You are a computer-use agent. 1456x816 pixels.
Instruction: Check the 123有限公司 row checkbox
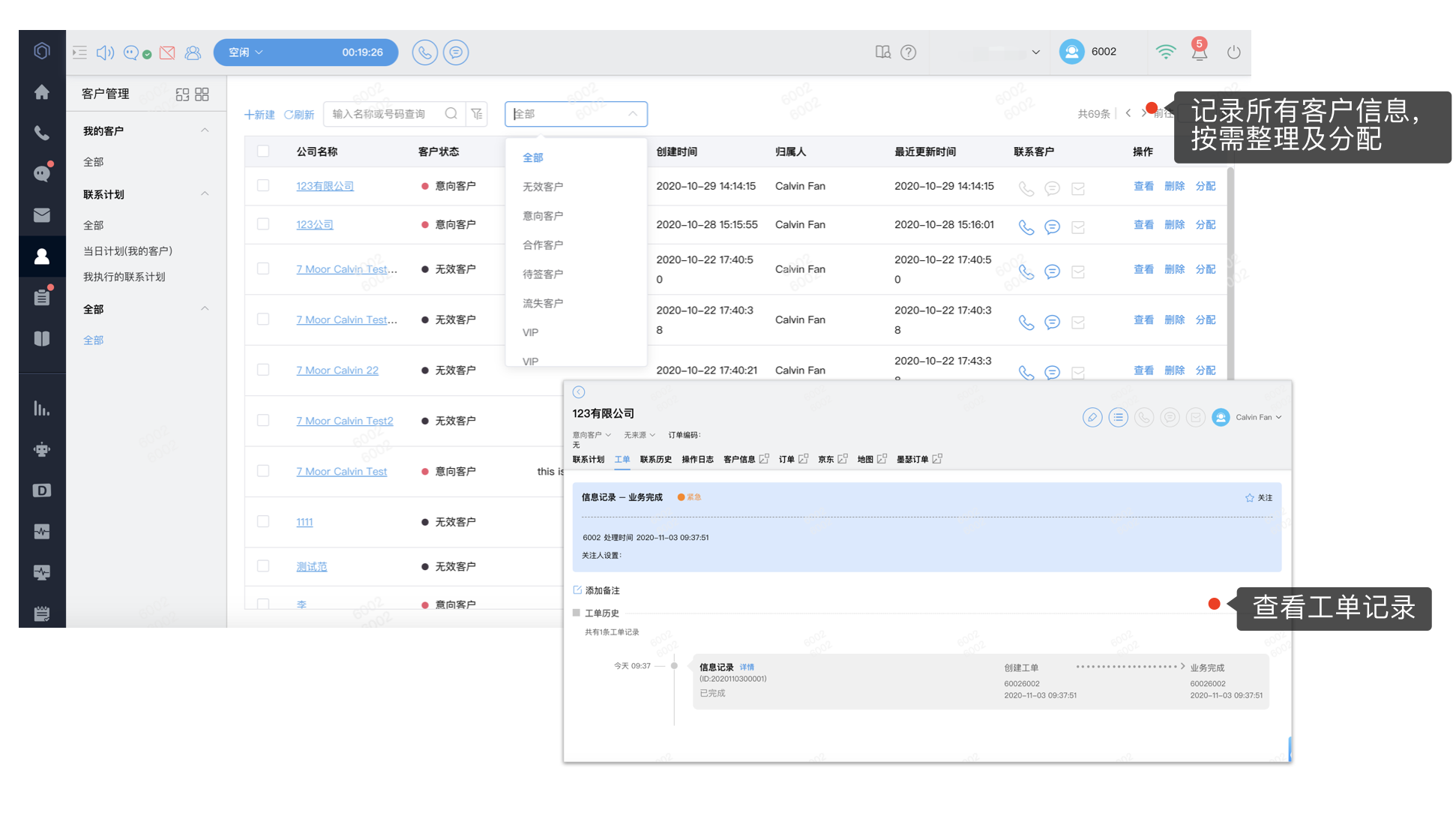[263, 185]
